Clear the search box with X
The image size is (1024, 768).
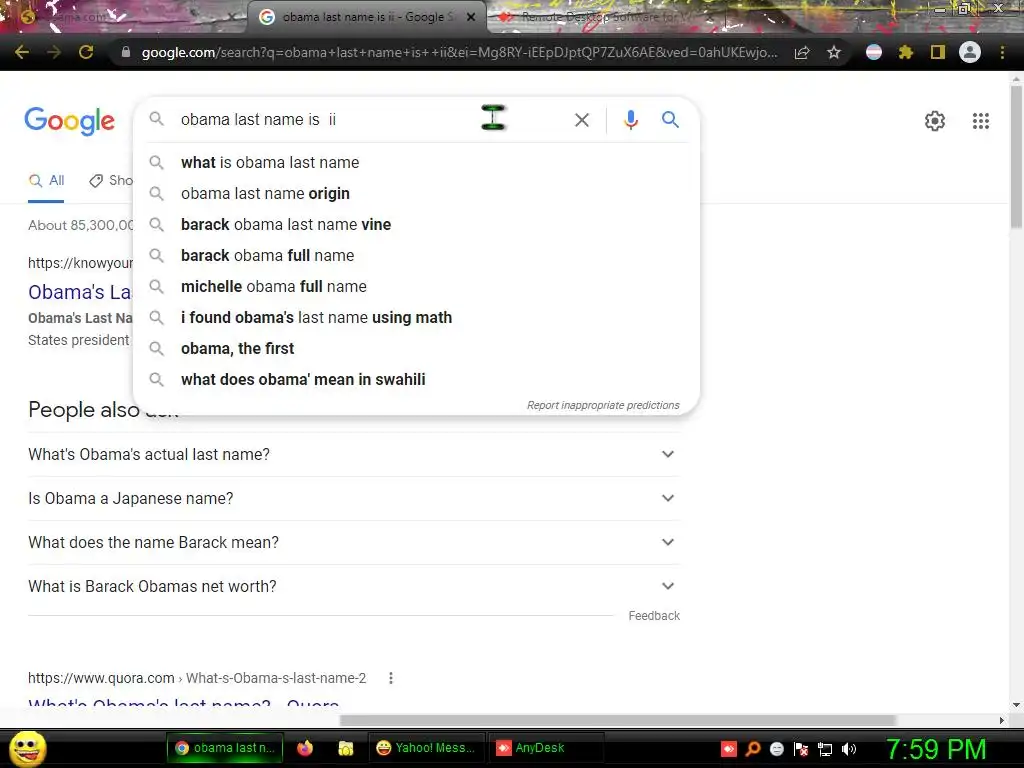pyautogui.click(x=582, y=120)
